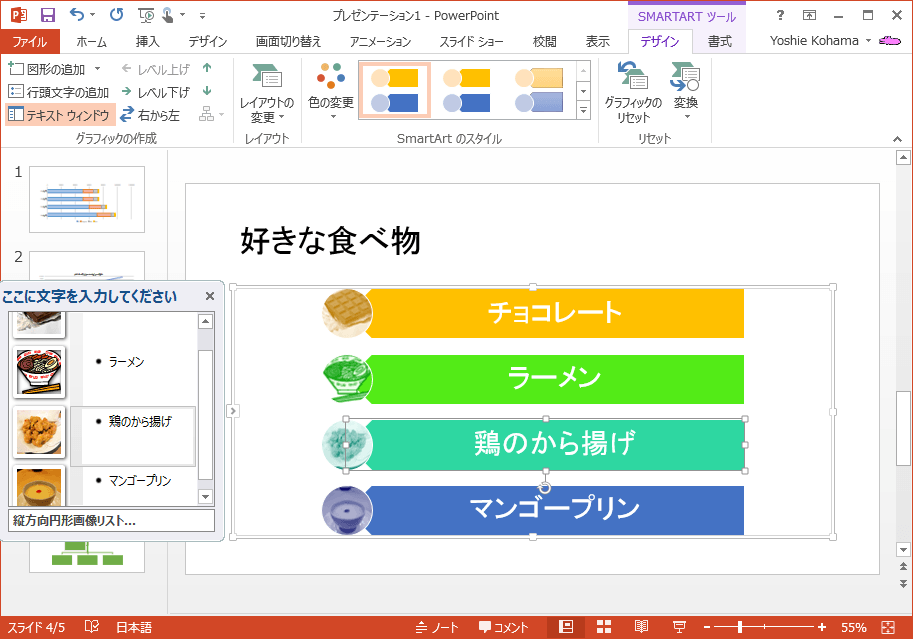Open the organization chart layout dropdown
Image resolution: width=913 pixels, height=639 pixels.
click(211, 114)
